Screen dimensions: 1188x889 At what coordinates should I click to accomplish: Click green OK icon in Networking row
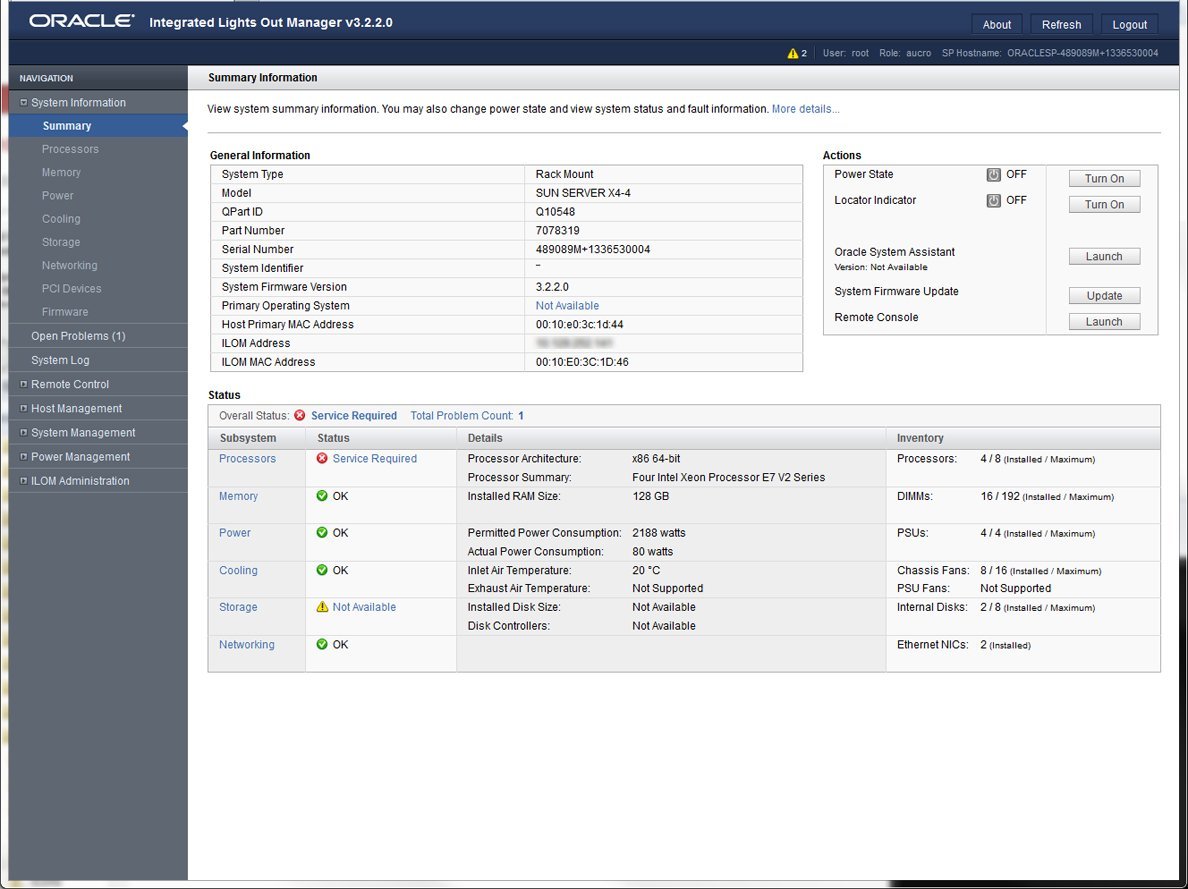(x=322, y=644)
